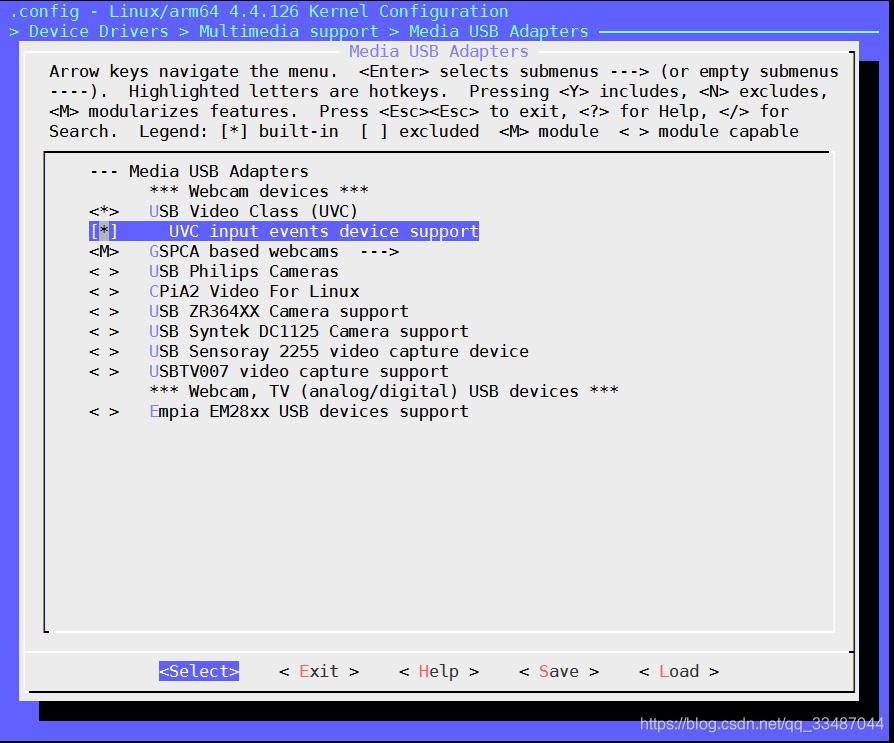Toggle UVC input events device support checkbox
The height and width of the screenshot is (743, 894).
point(104,232)
